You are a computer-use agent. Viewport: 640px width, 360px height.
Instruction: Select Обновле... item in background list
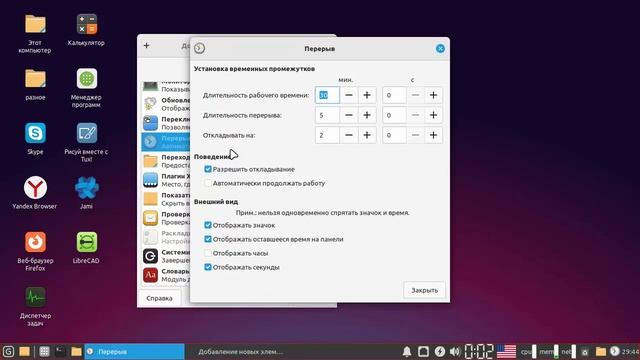point(166,104)
